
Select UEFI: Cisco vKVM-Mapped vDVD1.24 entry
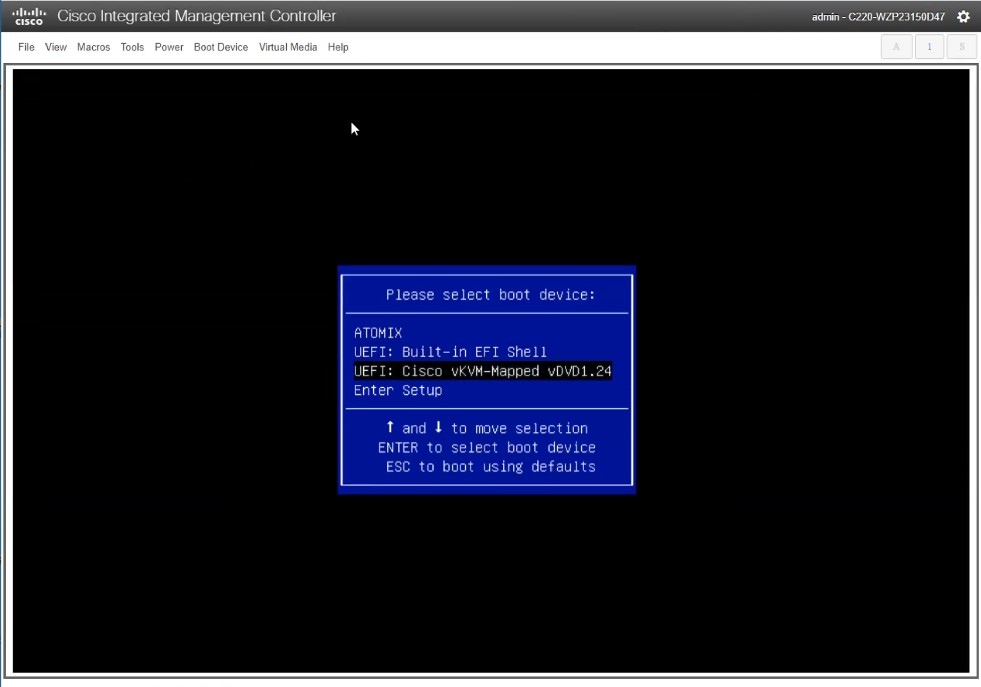pos(482,371)
